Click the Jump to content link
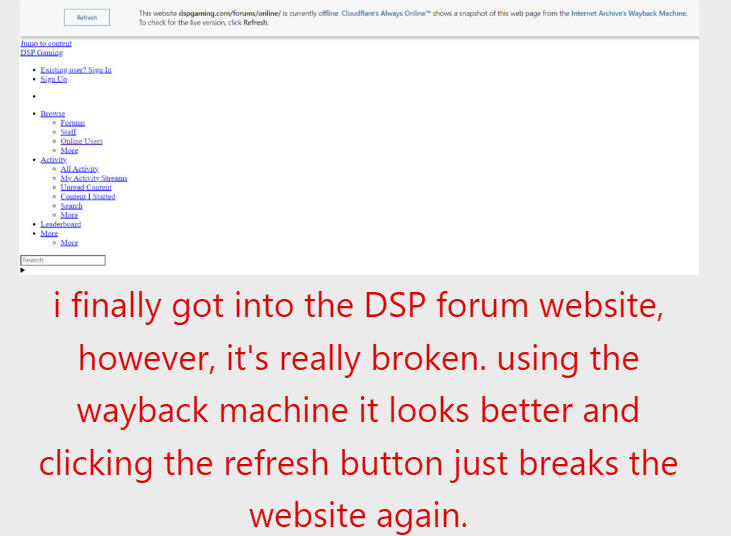This screenshot has height=536, width=731. (46, 44)
